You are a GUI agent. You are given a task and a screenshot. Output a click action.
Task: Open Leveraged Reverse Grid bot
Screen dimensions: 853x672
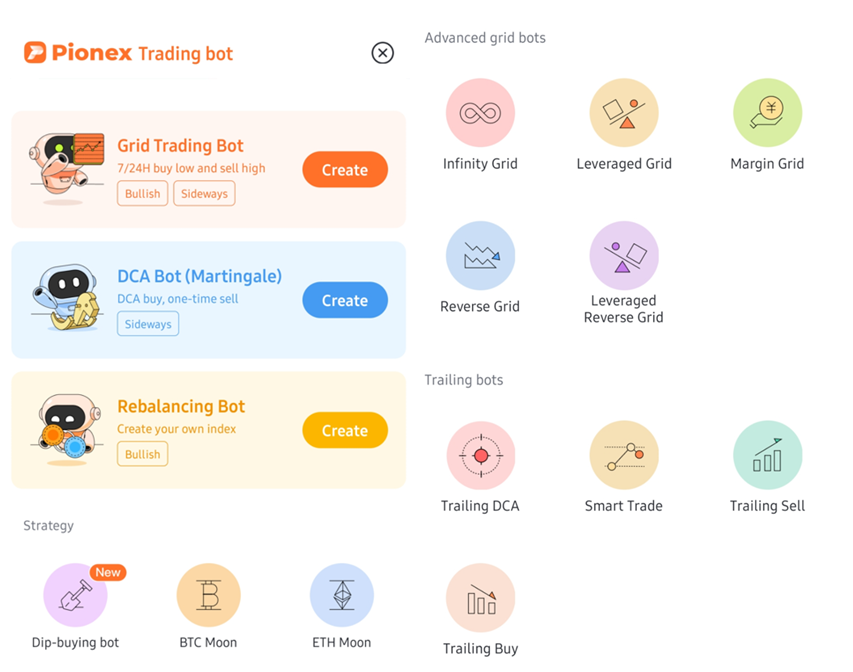pos(624,255)
